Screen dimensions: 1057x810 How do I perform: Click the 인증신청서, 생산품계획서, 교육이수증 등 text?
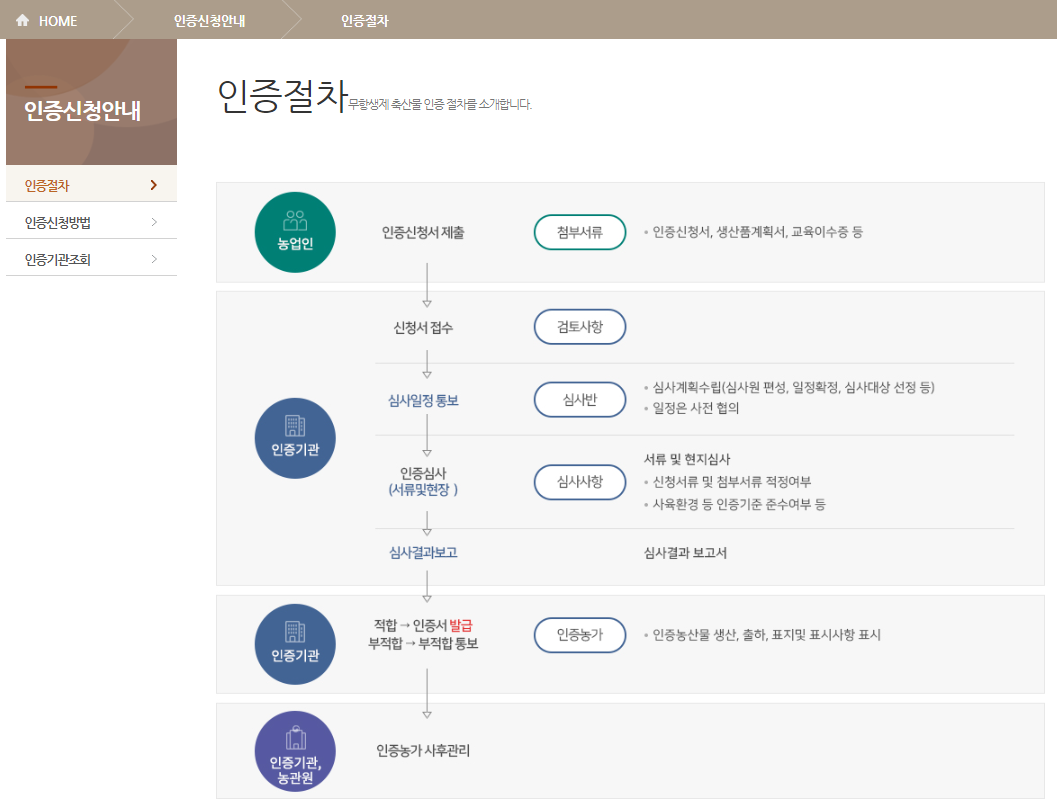coord(758,232)
